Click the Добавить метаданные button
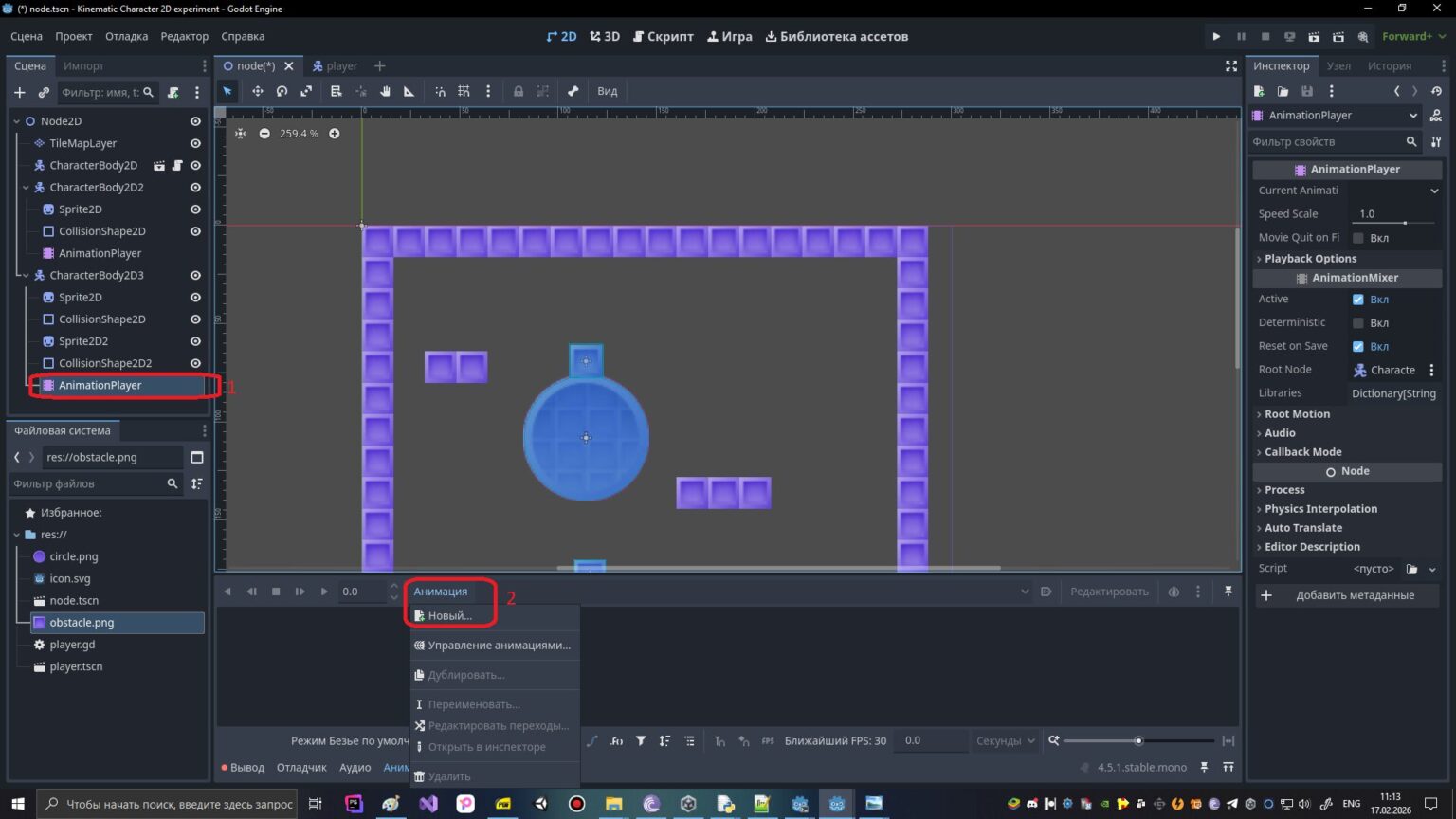 1347,595
